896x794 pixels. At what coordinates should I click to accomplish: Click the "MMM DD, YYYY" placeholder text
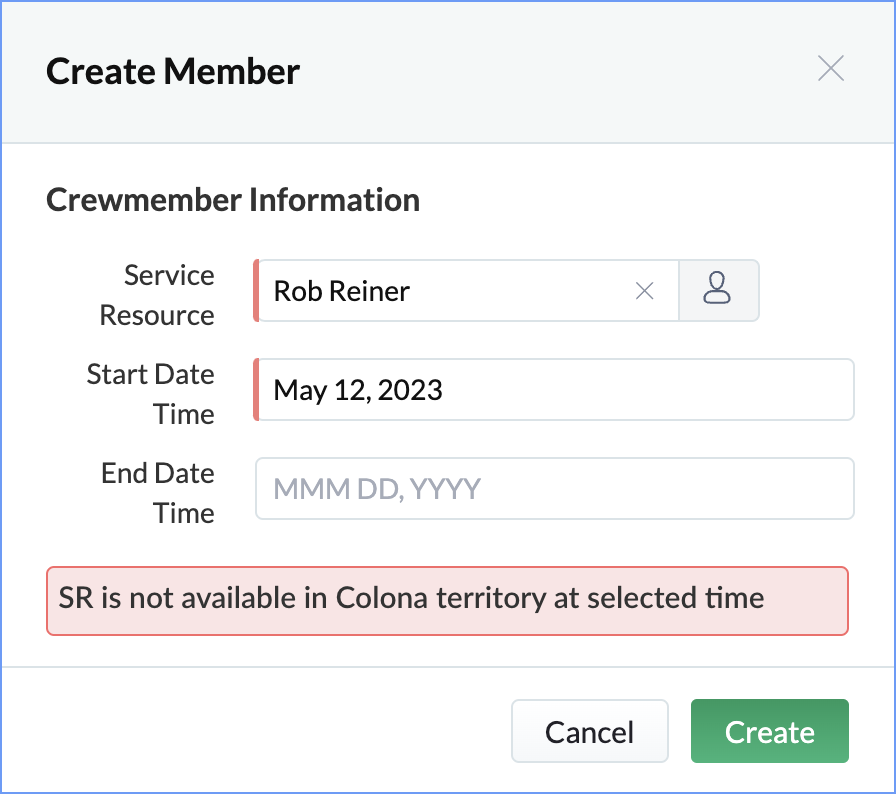pos(377,489)
